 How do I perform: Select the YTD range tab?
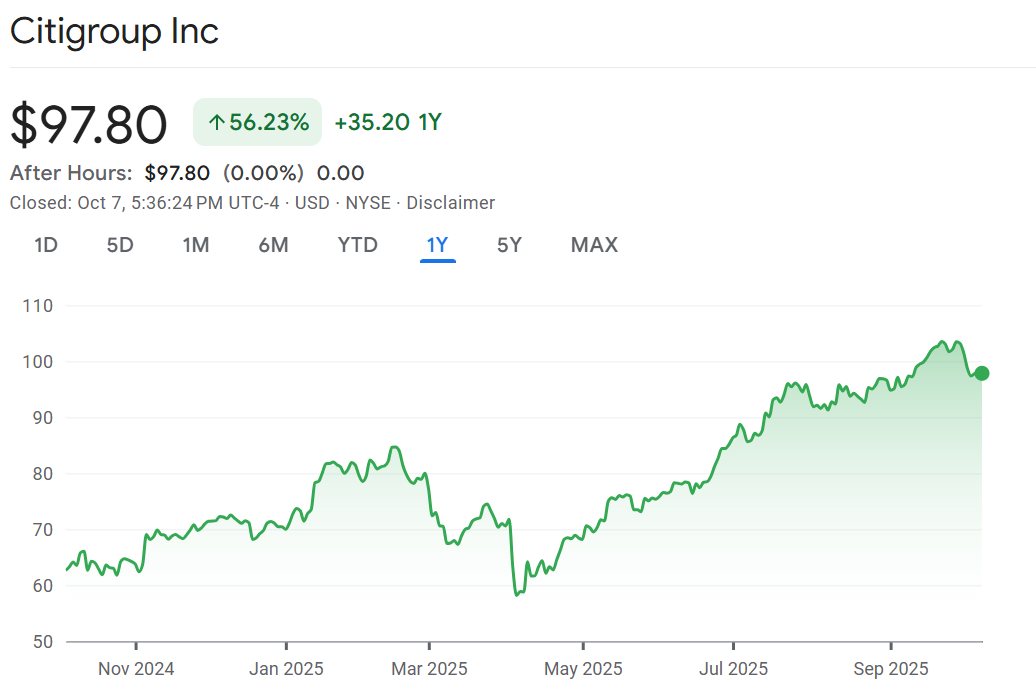pos(357,245)
